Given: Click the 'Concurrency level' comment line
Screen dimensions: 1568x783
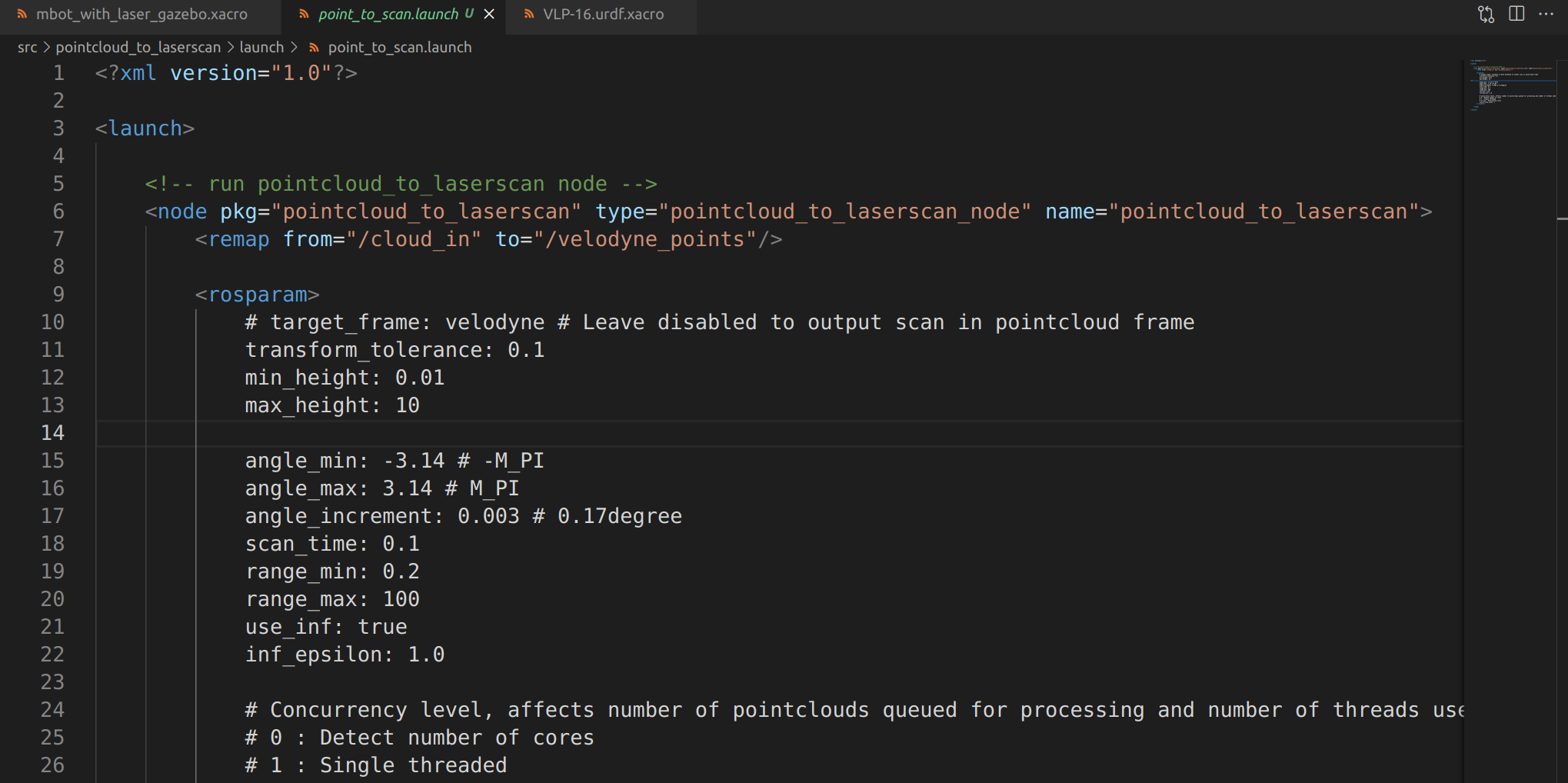Looking at the screenshot, I should [854, 710].
